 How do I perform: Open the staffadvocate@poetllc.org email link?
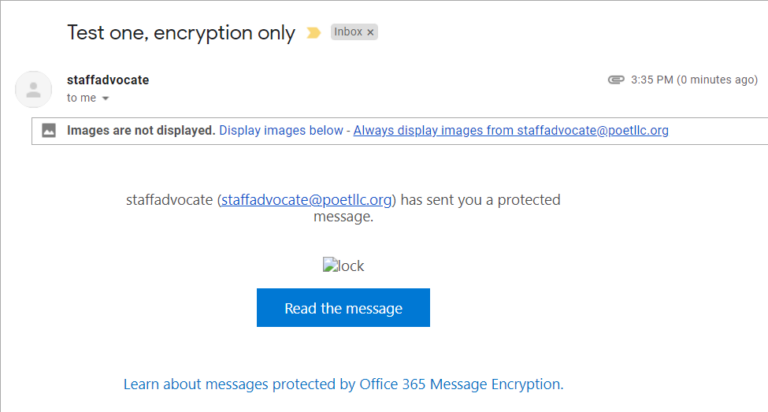(x=306, y=199)
